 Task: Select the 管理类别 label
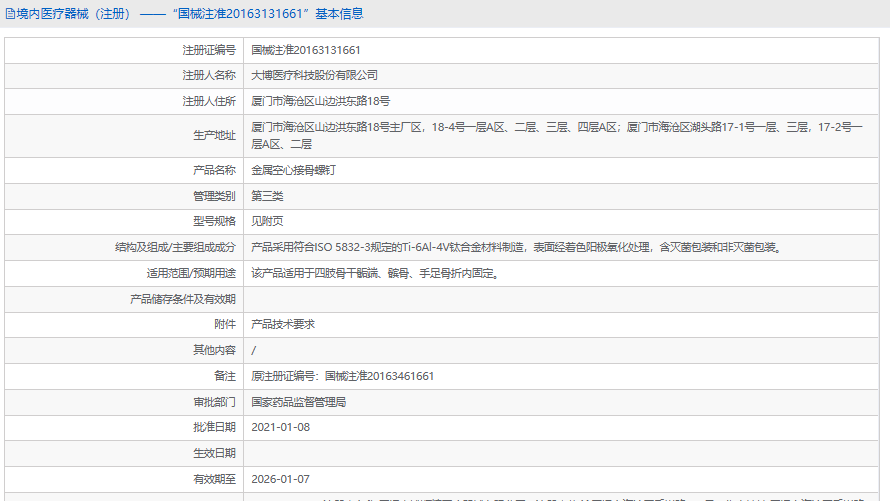click(x=214, y=196)
